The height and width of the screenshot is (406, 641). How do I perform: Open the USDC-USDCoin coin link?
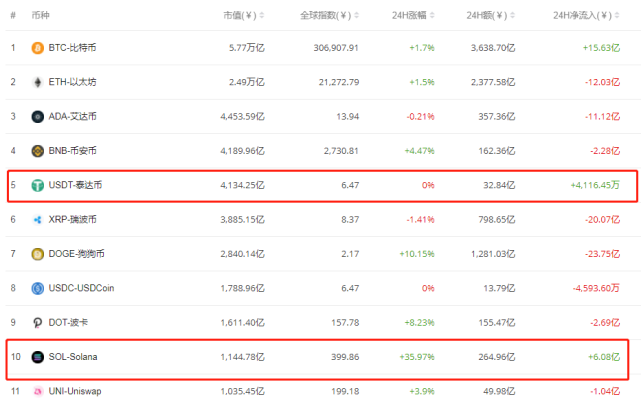pyautogui.click(x=81, y=288)
